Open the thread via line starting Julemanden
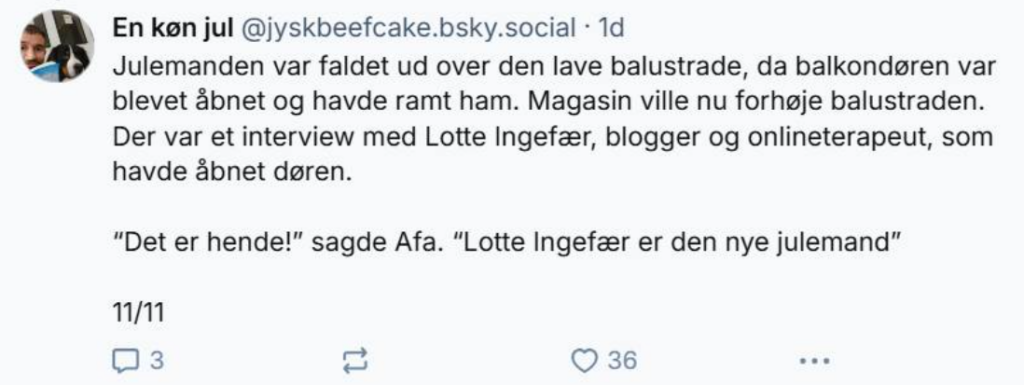 click(x=555, y=65)
